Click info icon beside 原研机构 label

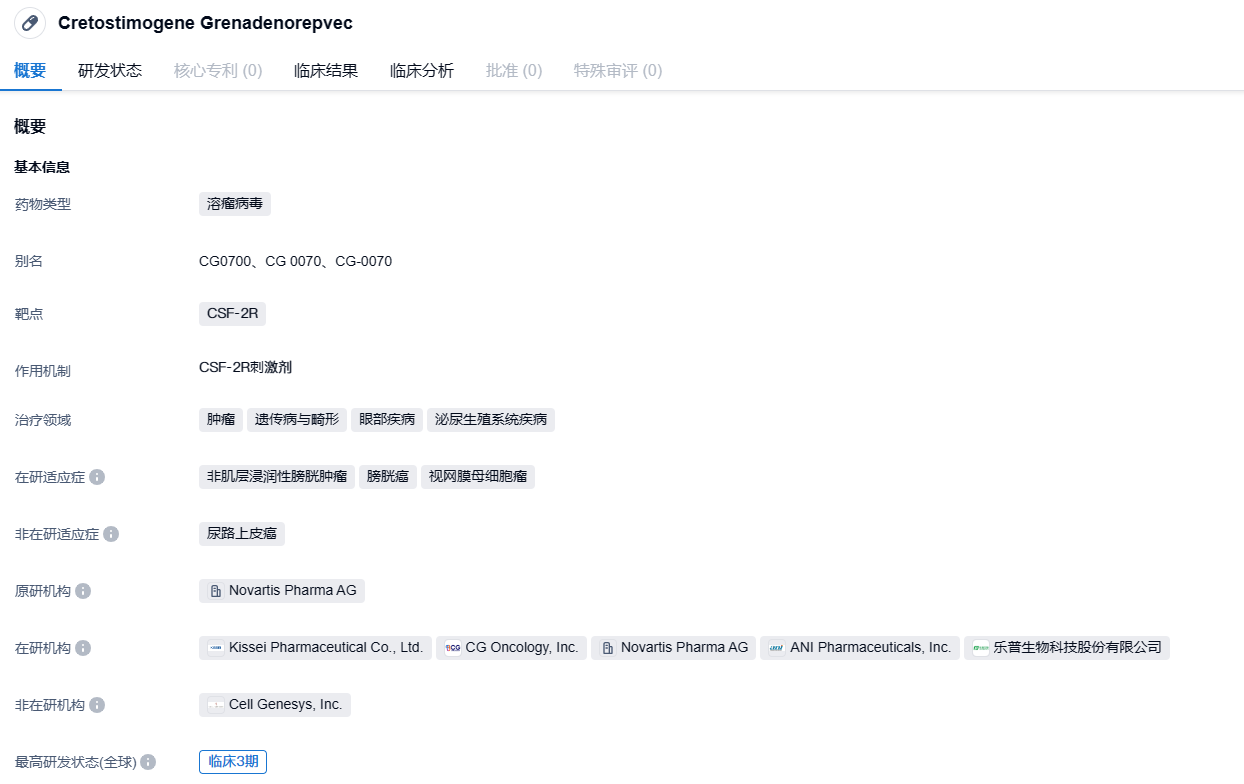pyautogui.click(x=83, y=591)
